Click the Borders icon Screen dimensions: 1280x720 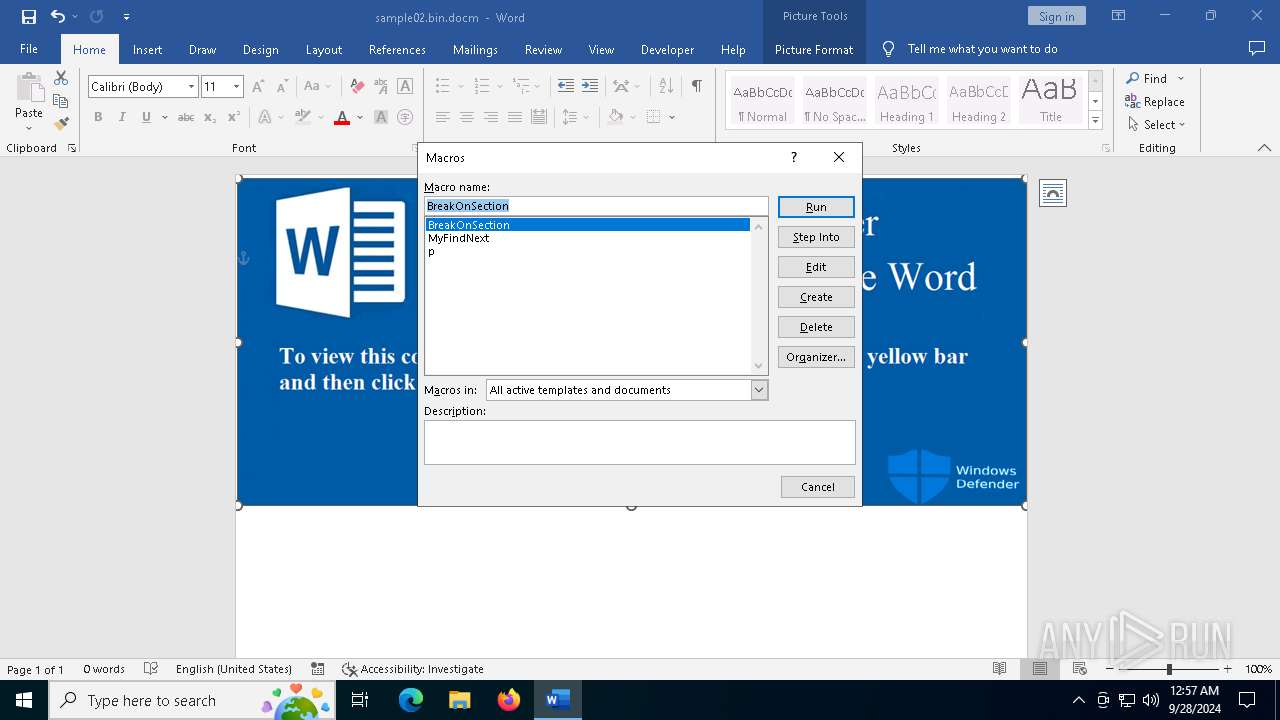tap(653, 117)
